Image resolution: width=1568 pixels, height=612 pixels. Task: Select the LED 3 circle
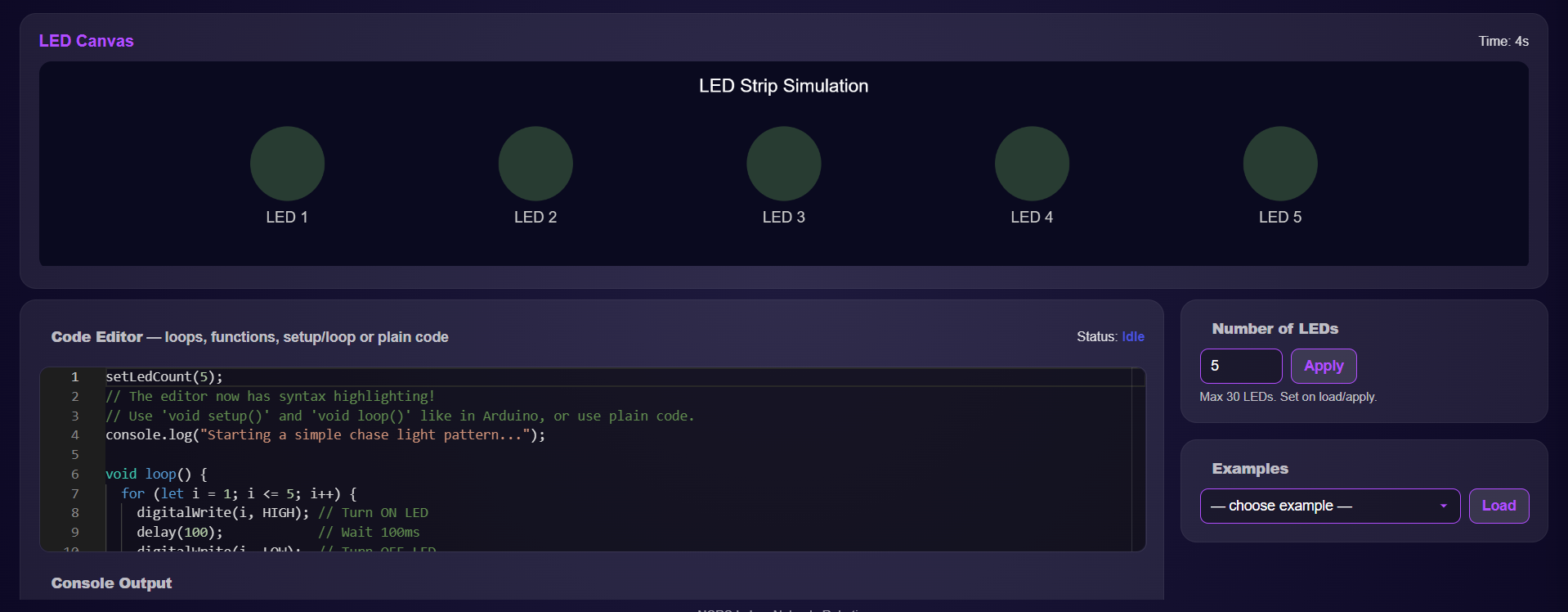783,164
